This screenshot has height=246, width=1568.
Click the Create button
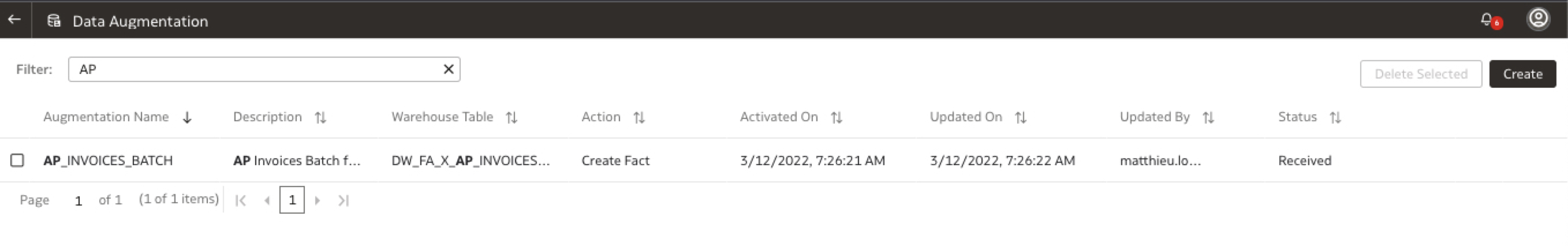tap(1522, 74)
